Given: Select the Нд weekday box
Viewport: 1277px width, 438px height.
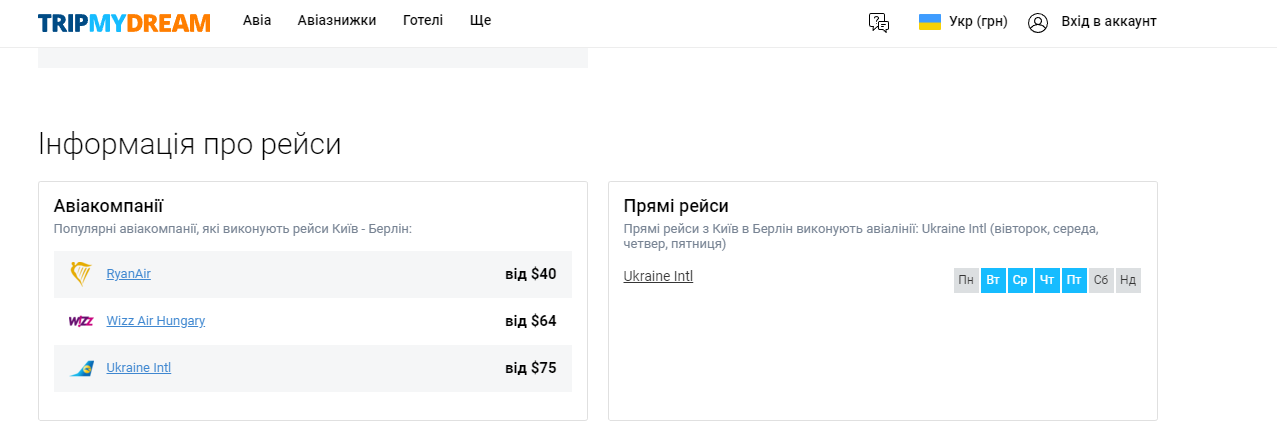Looking at the screenshot, I should pos(1128,280).
